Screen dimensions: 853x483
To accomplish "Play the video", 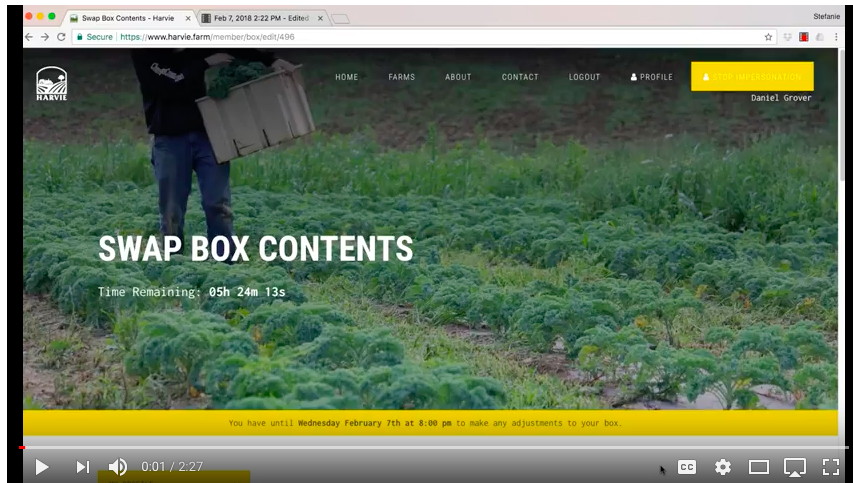I will (x=41, y=467).
